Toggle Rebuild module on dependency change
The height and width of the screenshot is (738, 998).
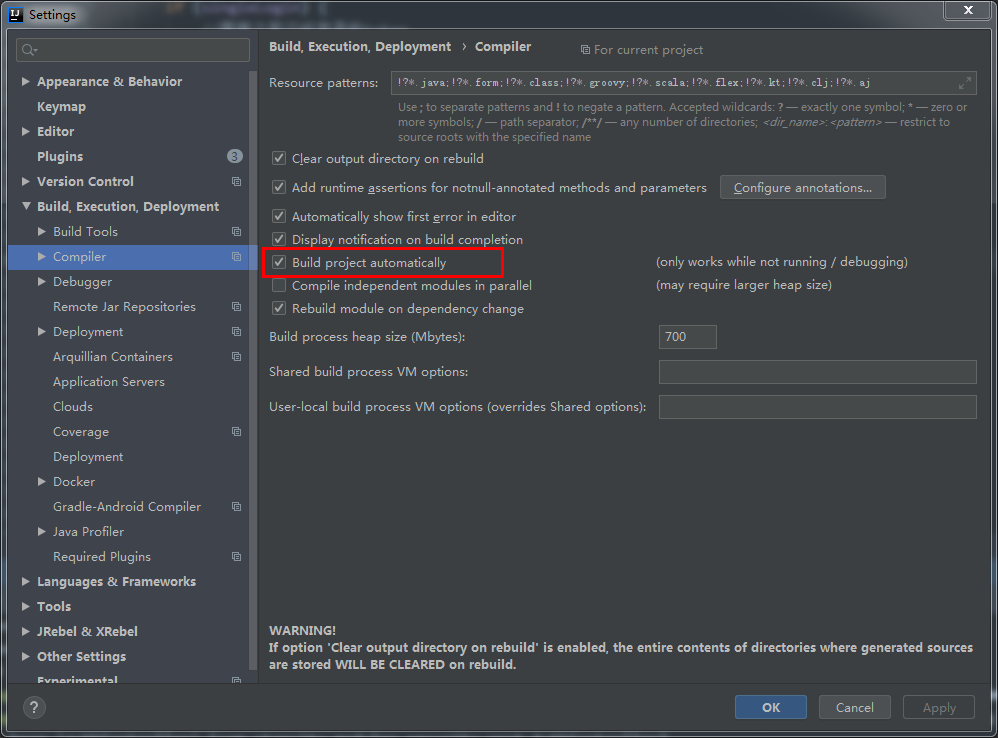(279, 308)
